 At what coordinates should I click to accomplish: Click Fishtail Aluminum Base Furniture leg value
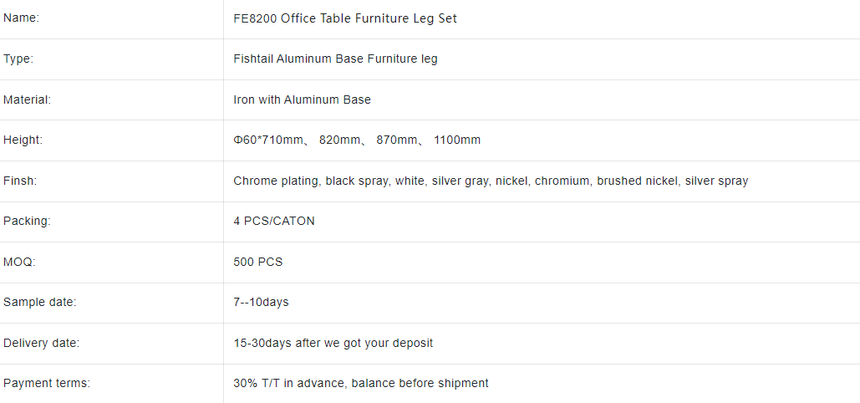(x=335, y=59)
